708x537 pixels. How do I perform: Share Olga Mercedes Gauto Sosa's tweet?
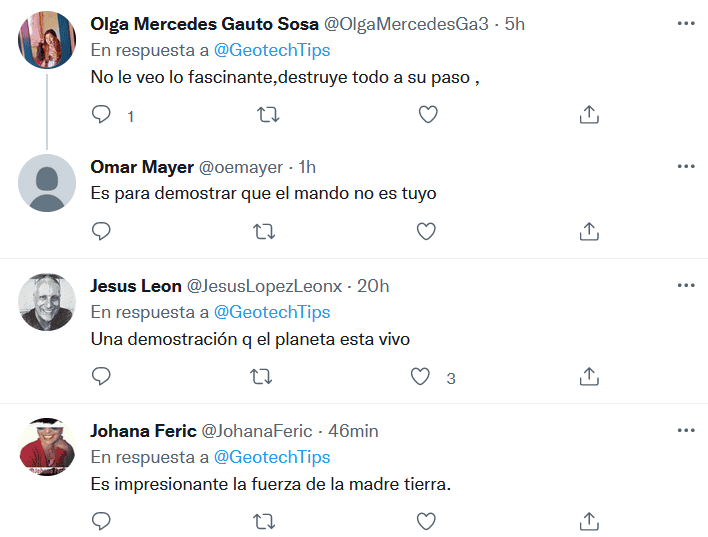tap(589, 116)
